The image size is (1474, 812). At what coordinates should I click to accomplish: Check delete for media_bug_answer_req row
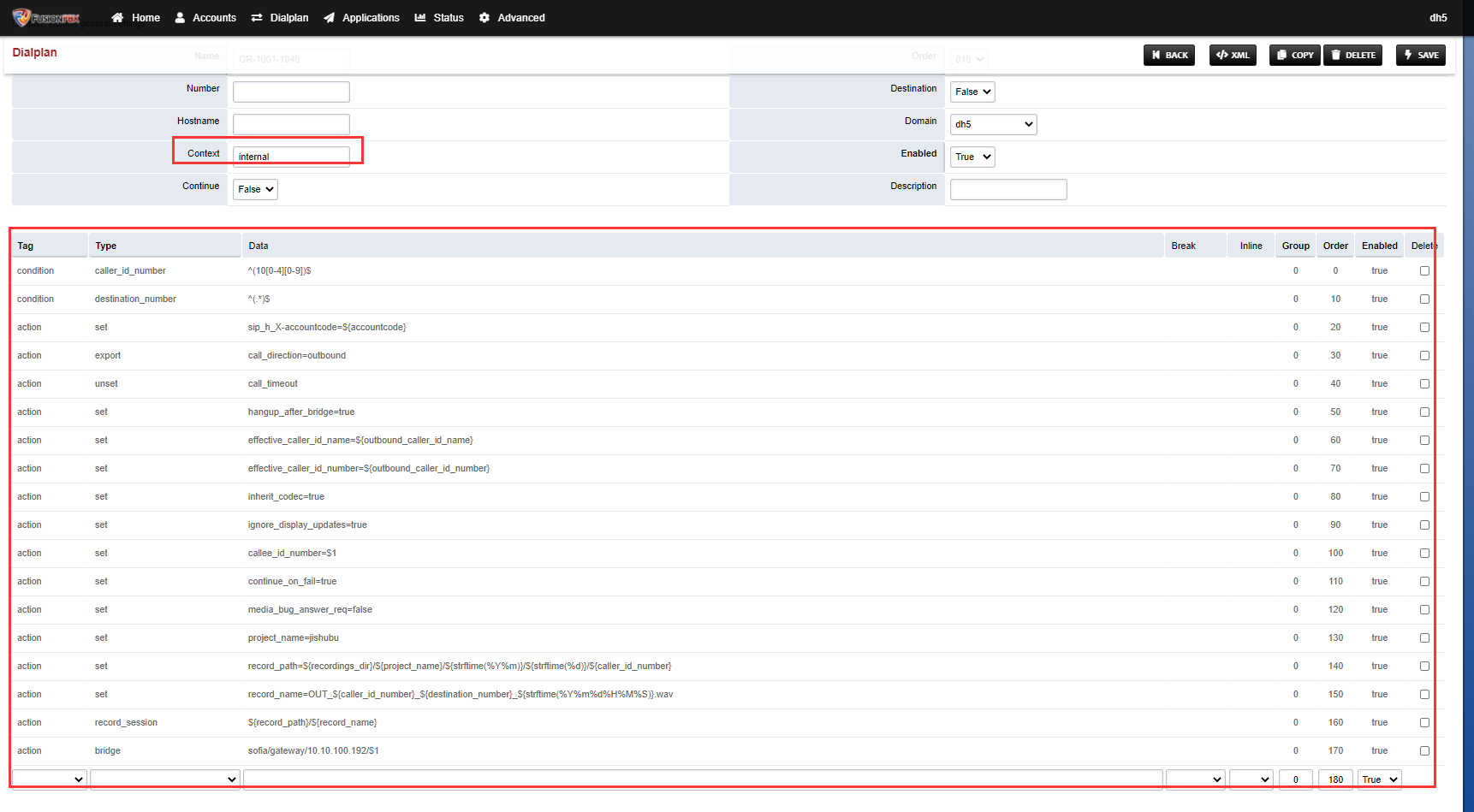point(1424,610)
